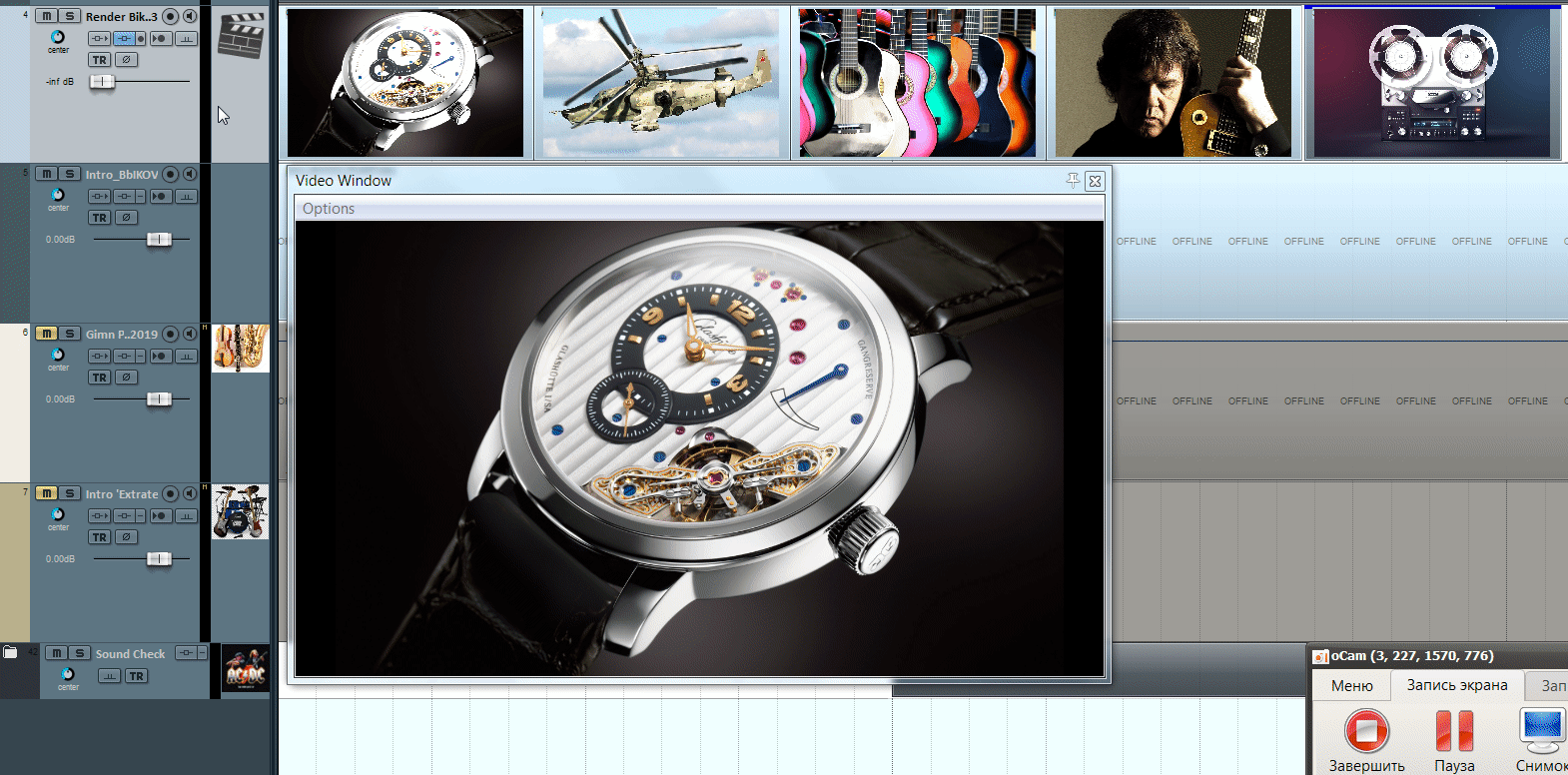Switch to Запись экрана tab in oCam
This screenshot has width=1568, height=775.
[1457, 685]
